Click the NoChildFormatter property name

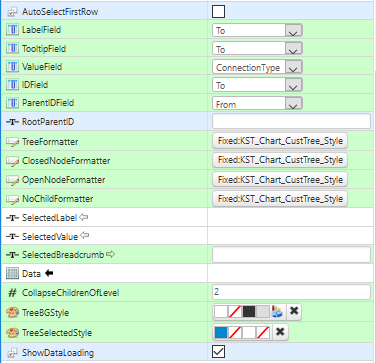point(58,199)
